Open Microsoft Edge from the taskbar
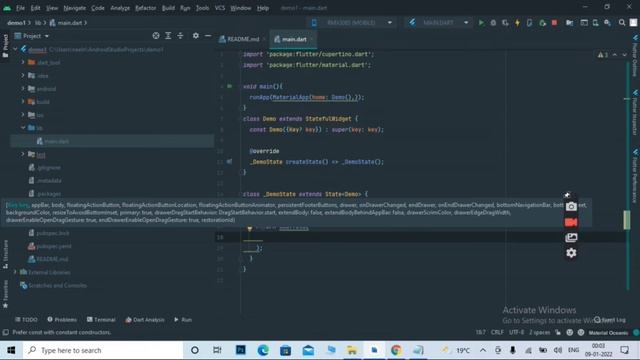 (x=263, y=350)
